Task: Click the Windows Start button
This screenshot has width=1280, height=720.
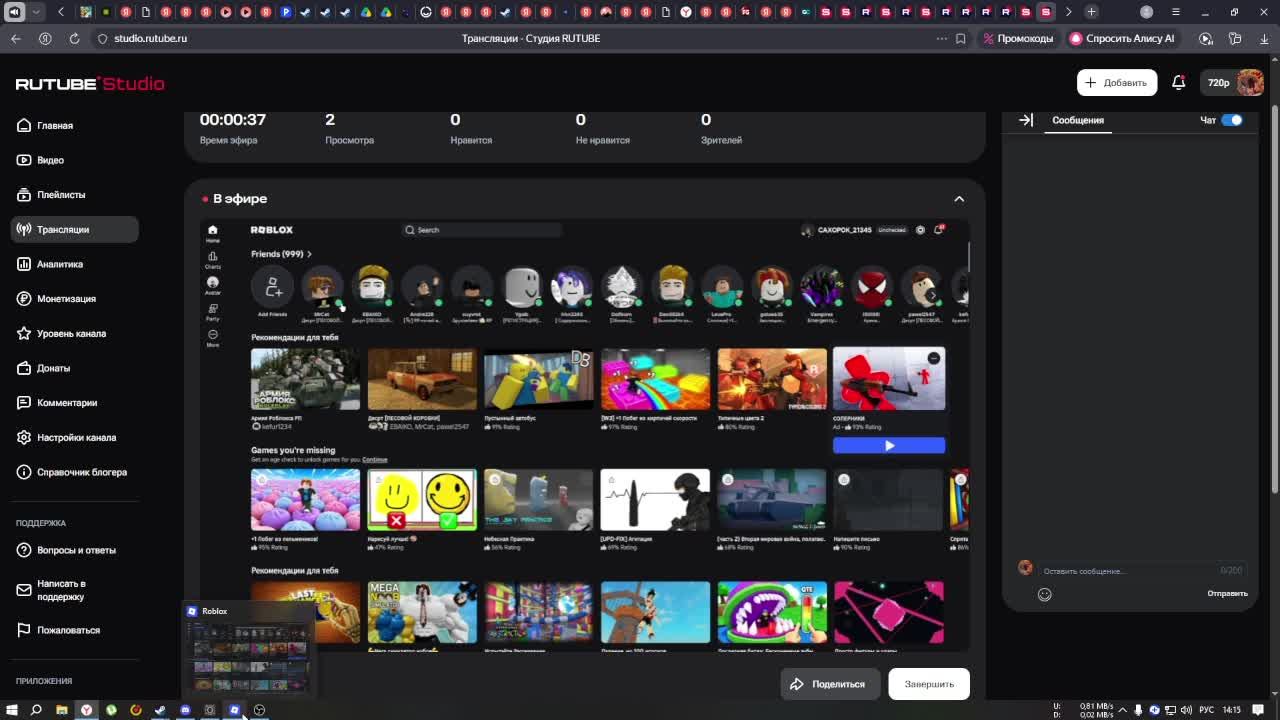Action: click(12, 710)
